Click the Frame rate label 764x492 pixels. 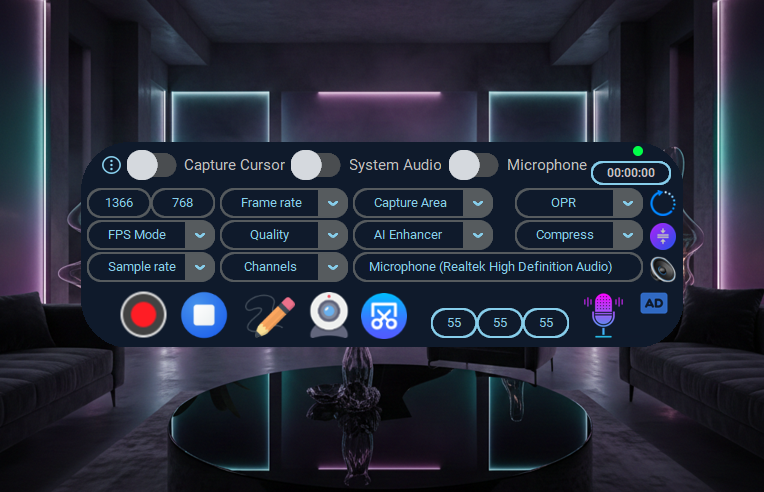coord(271,203)
